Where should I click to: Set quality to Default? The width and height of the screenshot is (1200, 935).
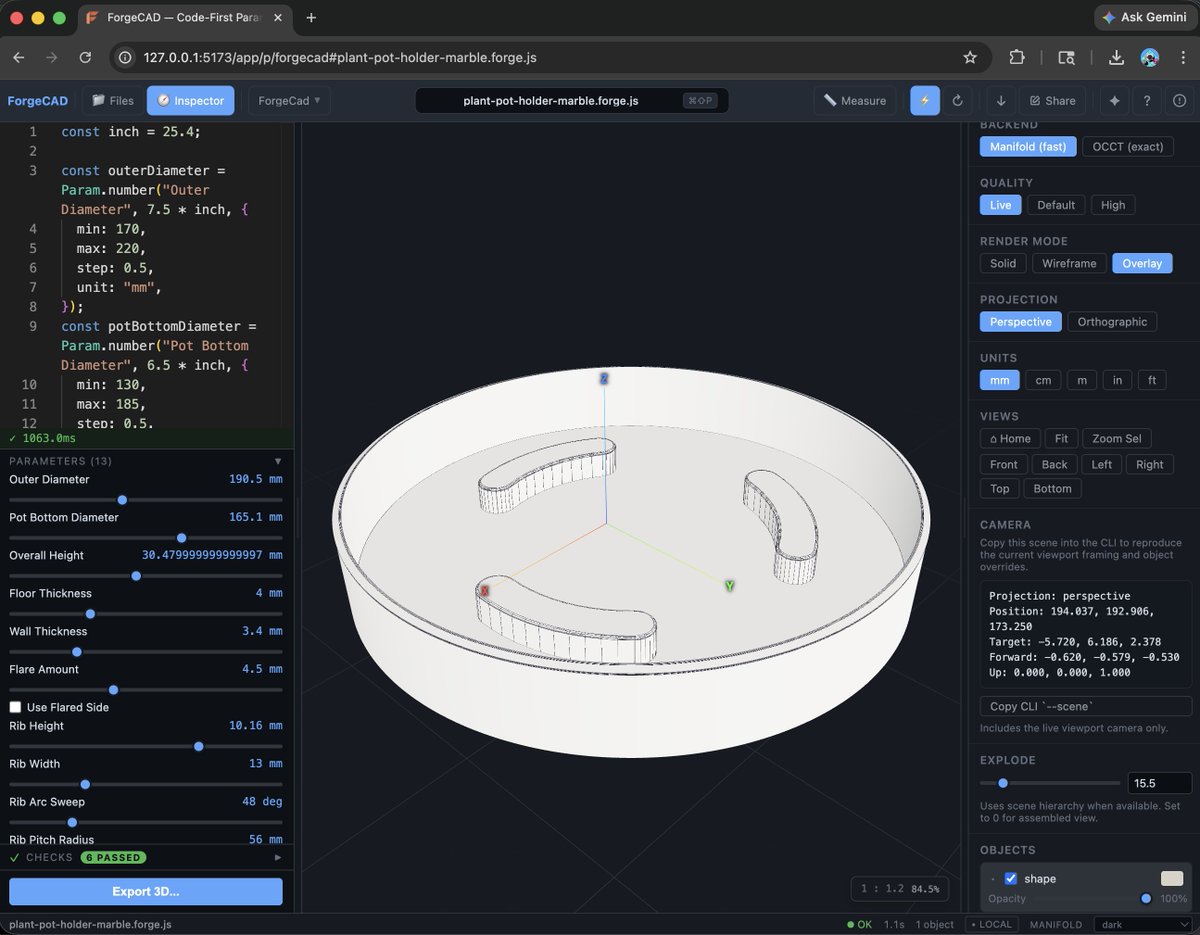point(1056,205)
